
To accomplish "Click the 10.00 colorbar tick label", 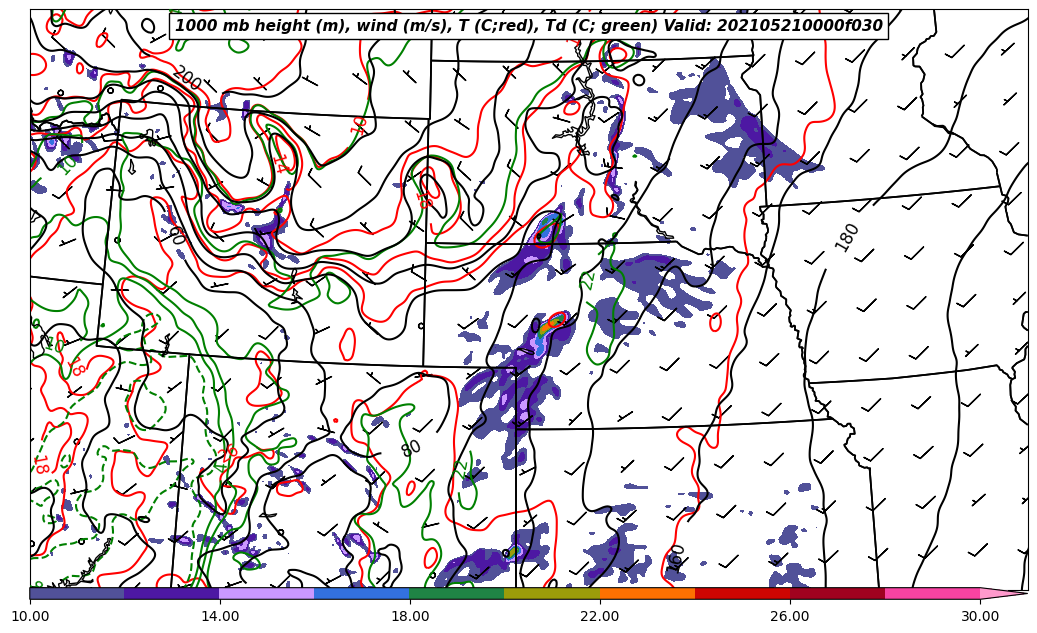I will tap(30, 616).
